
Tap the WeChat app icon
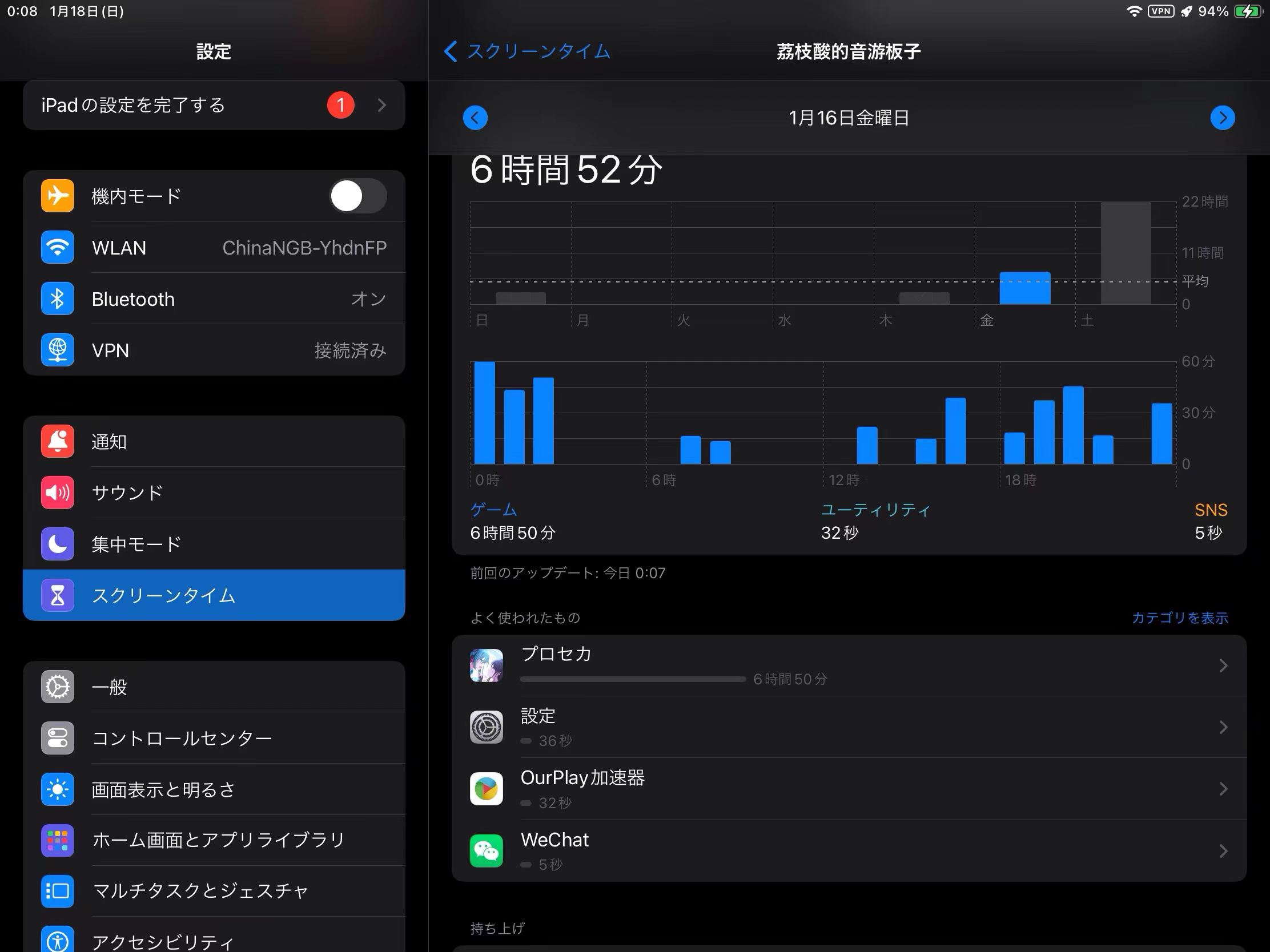coord(487,850)
